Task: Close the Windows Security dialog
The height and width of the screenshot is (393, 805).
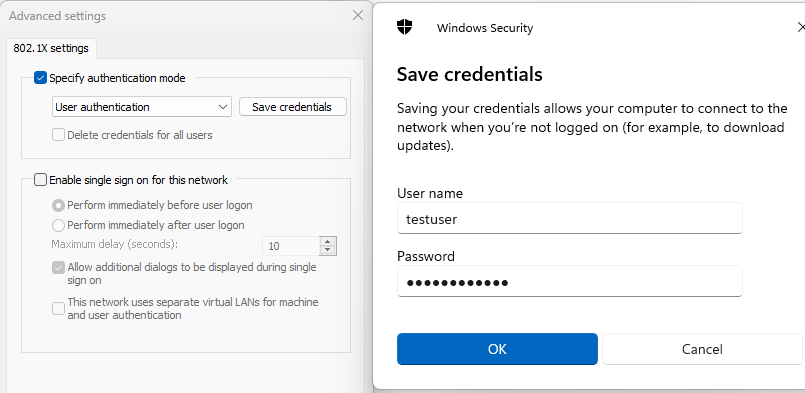Action: point(801,27)
